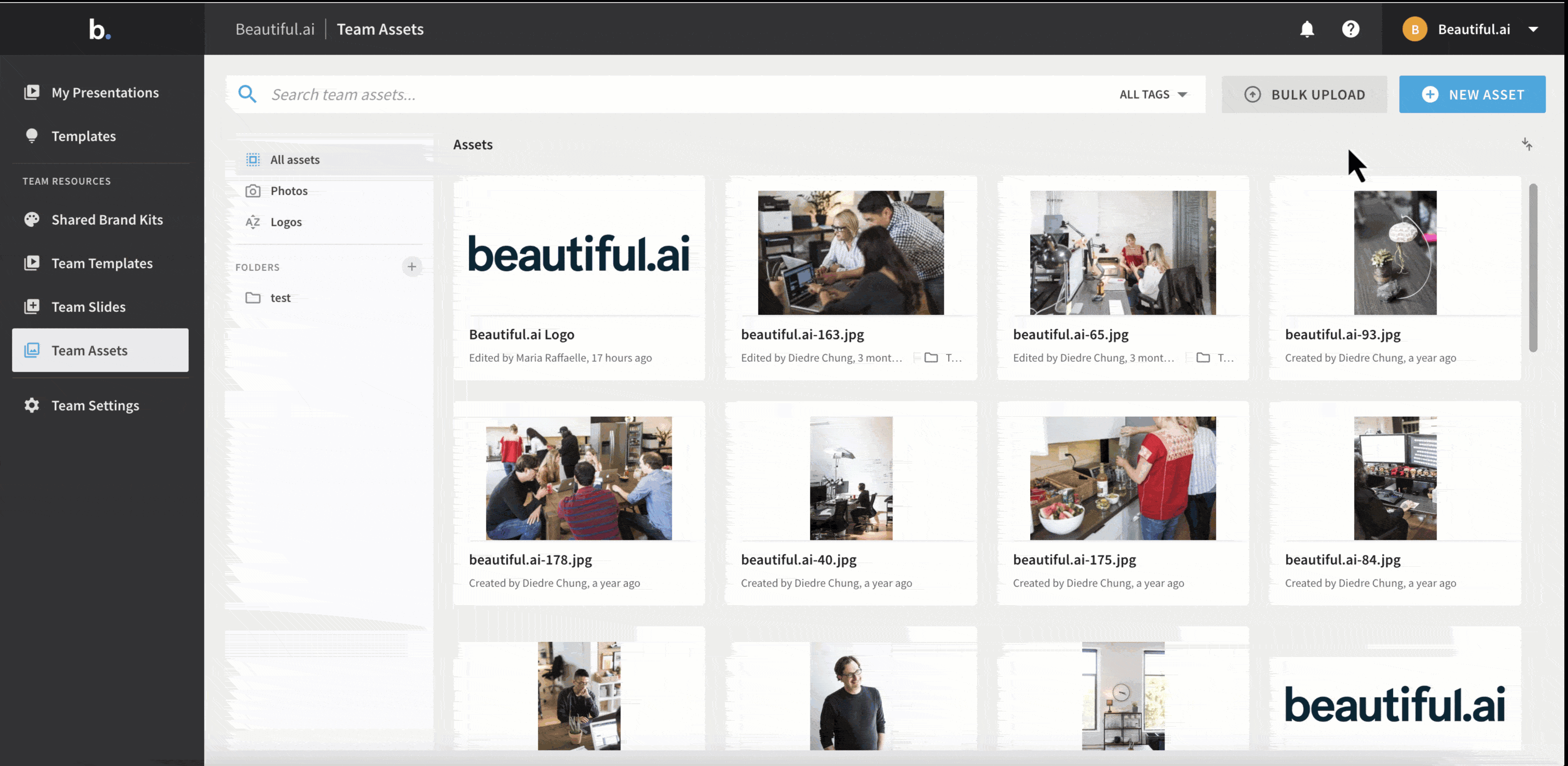Image resolution: width=1568 pixels, height=766 pixels.
Task: Click the Beautiful.ai 'b.' logo
Action: 100,29
